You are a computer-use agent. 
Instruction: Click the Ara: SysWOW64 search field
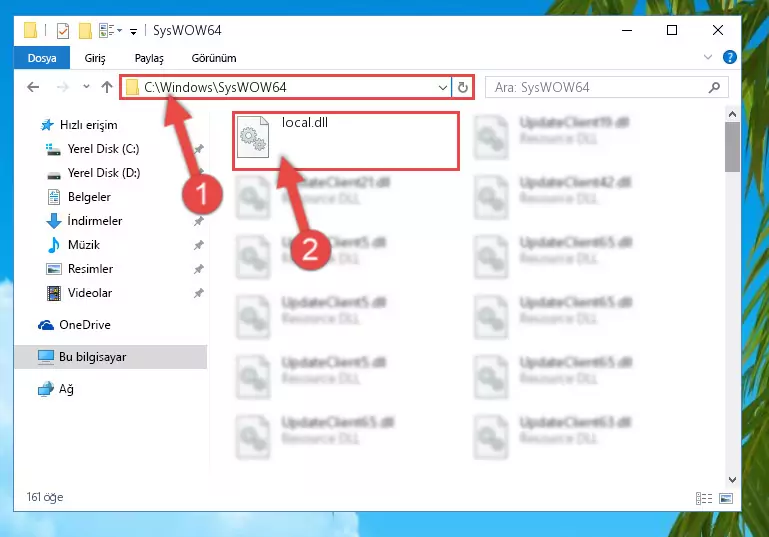click(x=607, y=87)
